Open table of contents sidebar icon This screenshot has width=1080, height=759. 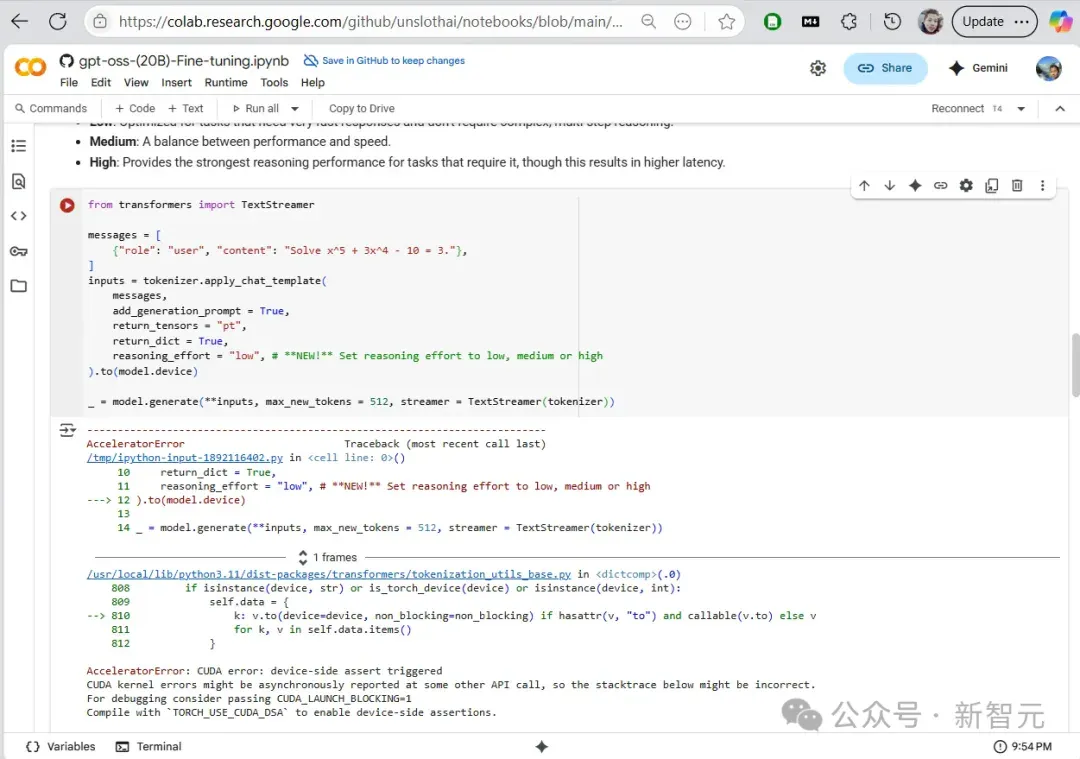click(x=19, y=145)
